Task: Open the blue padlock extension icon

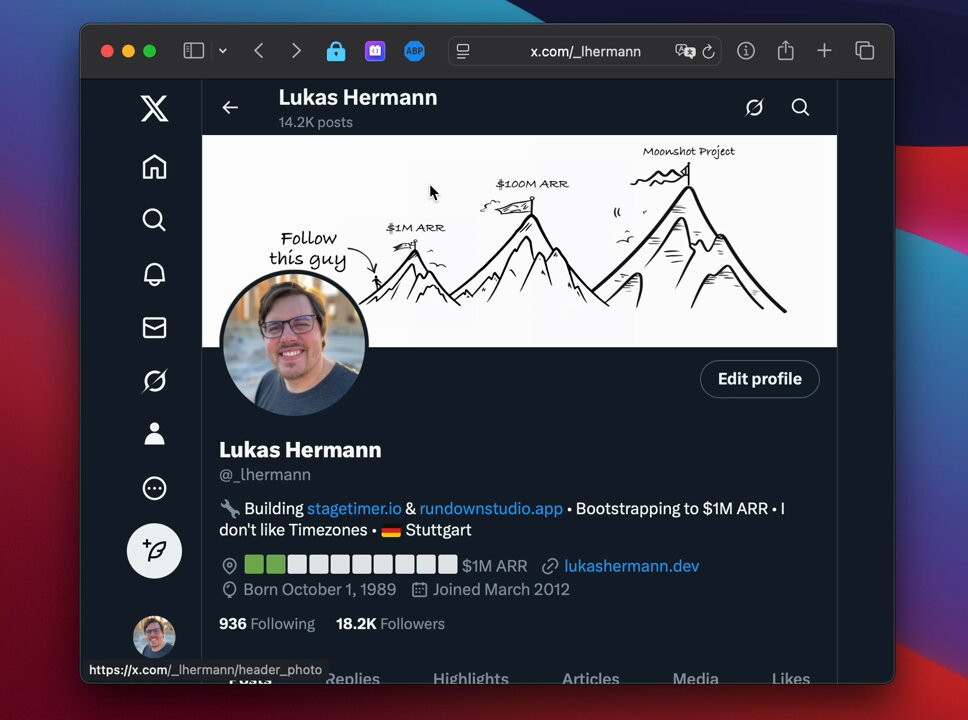Action: coord(336,51)
